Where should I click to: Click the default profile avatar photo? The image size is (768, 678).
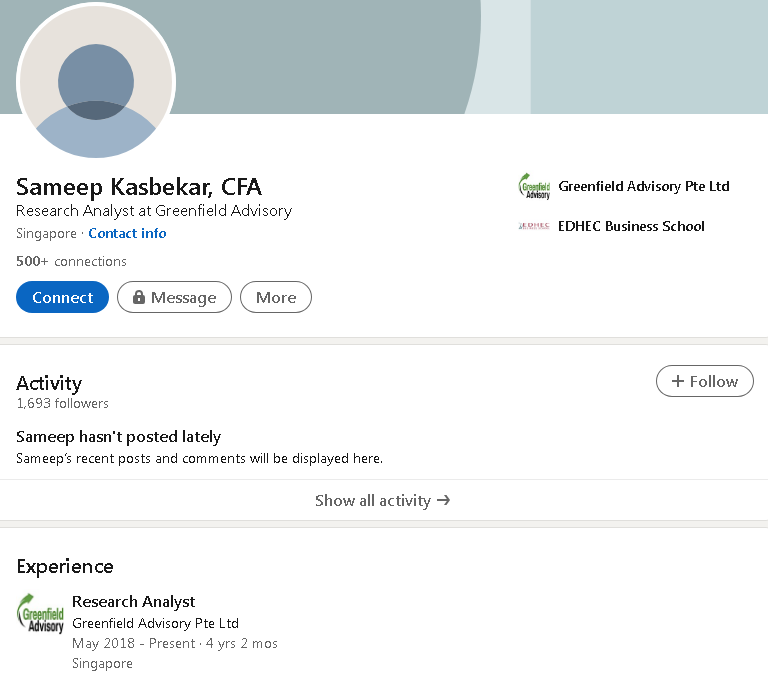coord(96,82)
